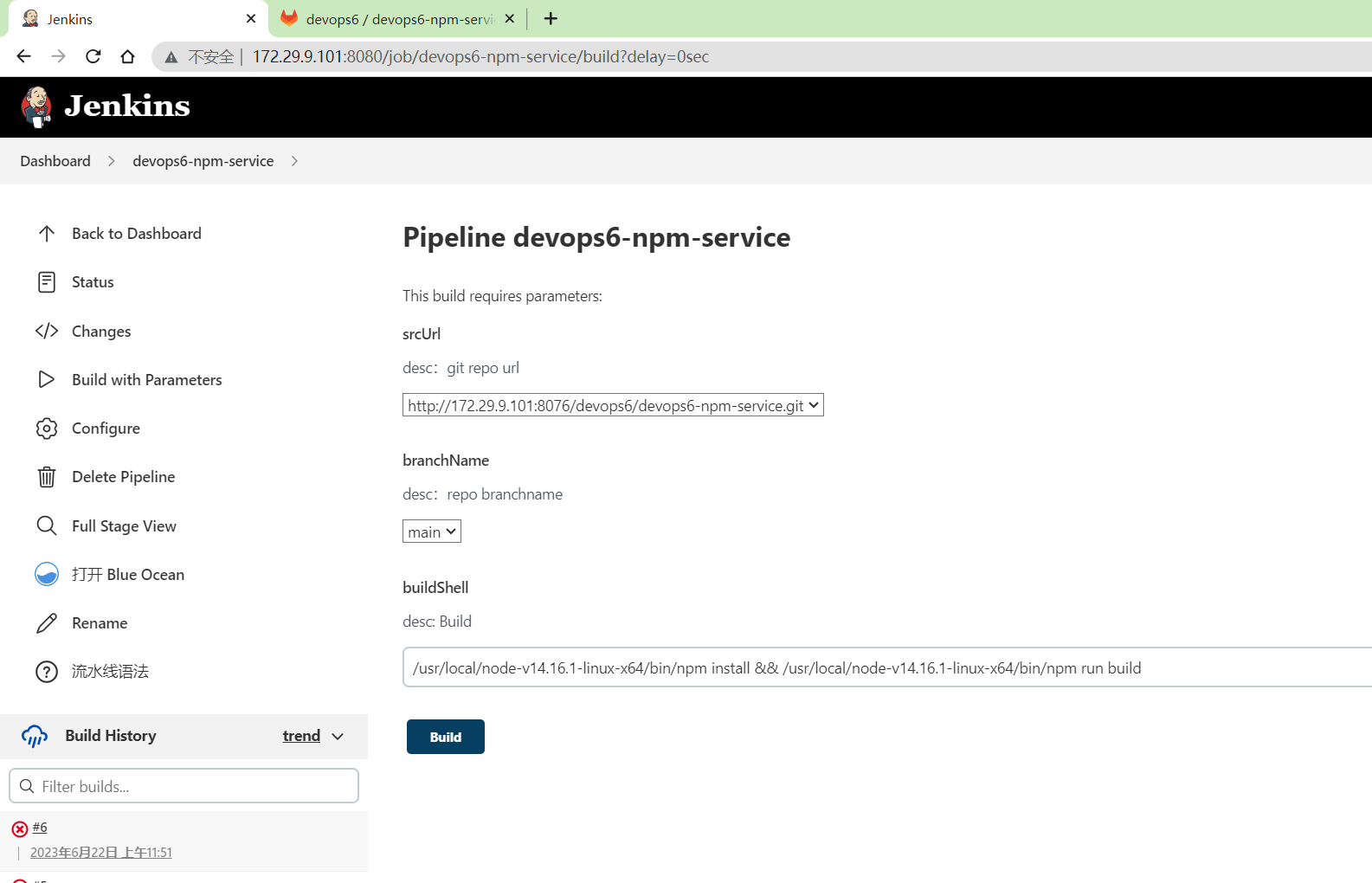Viewport: 1372px width, 883px height.
Task: Click the Rename pencil icon
Action: point(47,623)
